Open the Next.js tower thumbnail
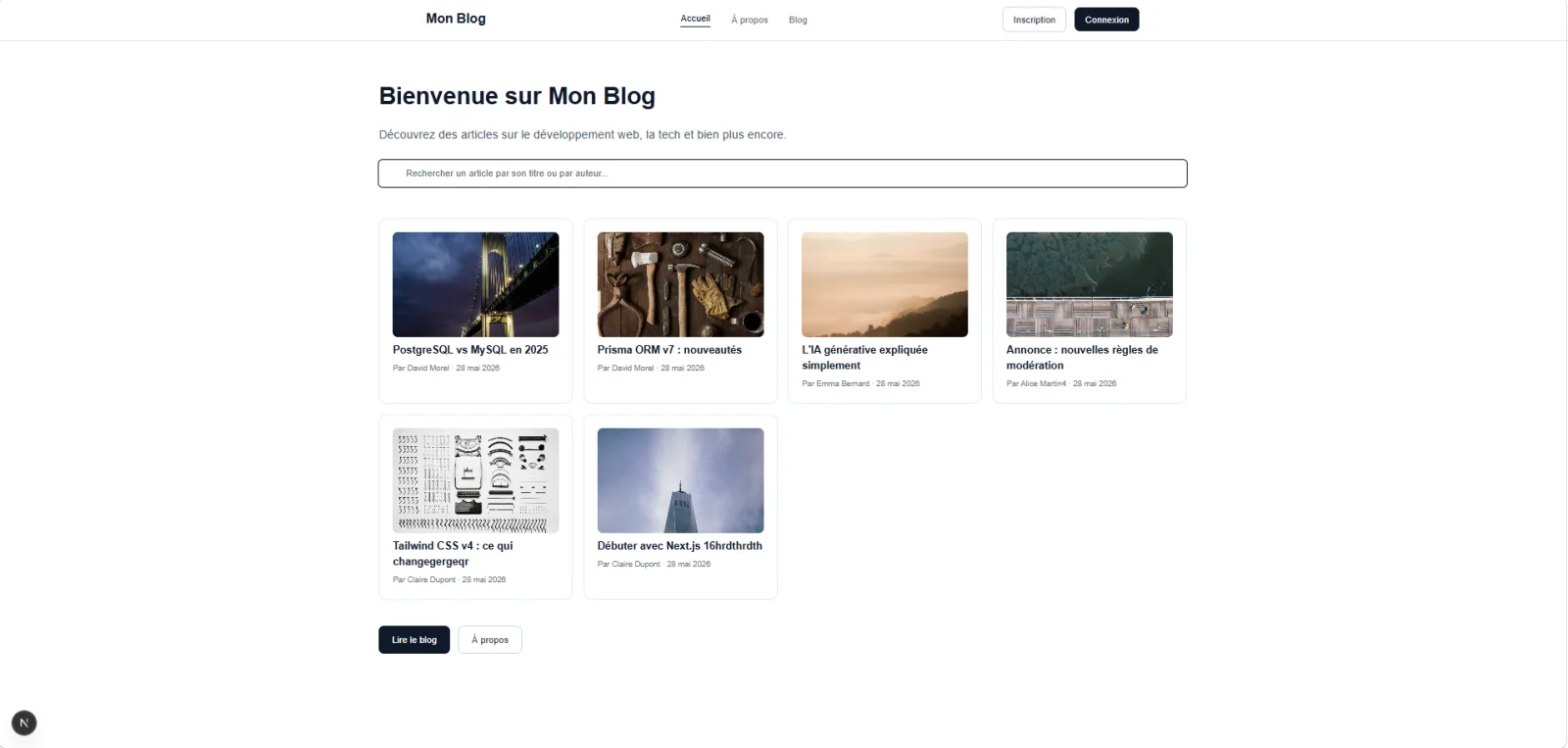Screen dimensions: 1568x748 coord(680,480)
